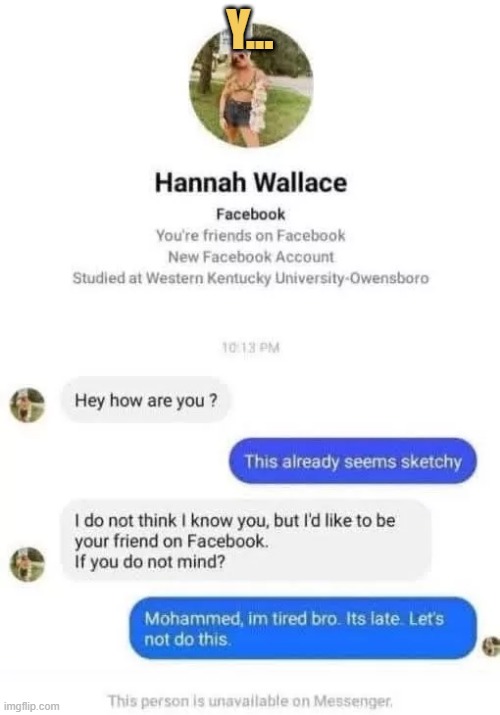
Task: Select the 'Hey how are you ?' message bubble
Action: pyautogui.click(x=145, y=400)
